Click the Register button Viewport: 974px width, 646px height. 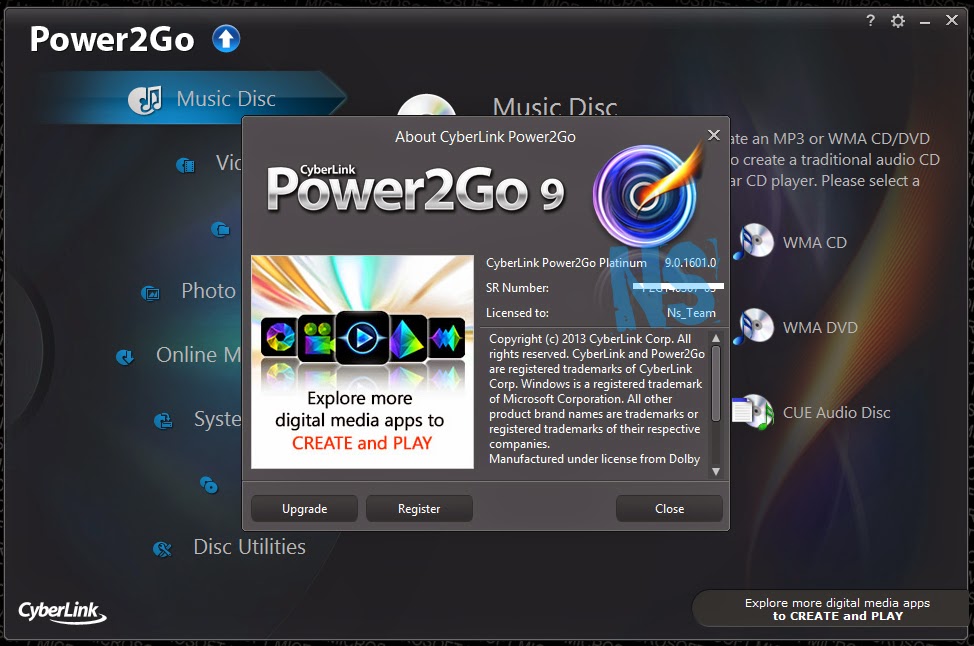(x=419, y=508)
